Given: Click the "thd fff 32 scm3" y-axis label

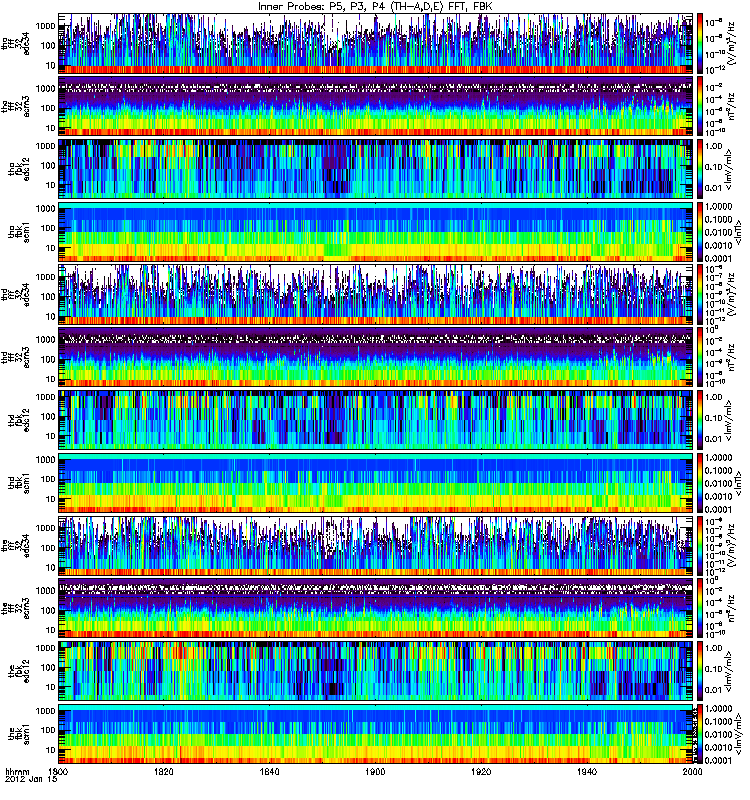Looking at the screenshot, I should point(15,357).
